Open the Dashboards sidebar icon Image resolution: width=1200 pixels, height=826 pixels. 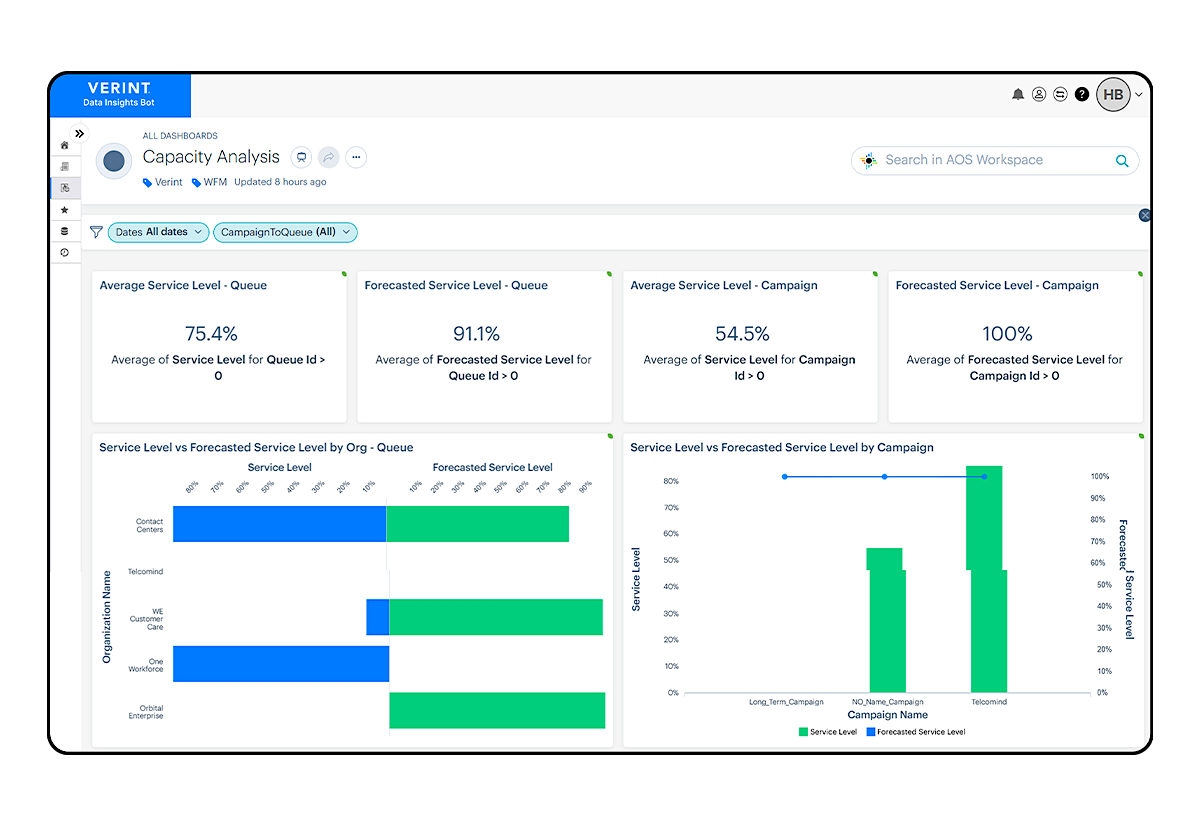coord(65,187)
